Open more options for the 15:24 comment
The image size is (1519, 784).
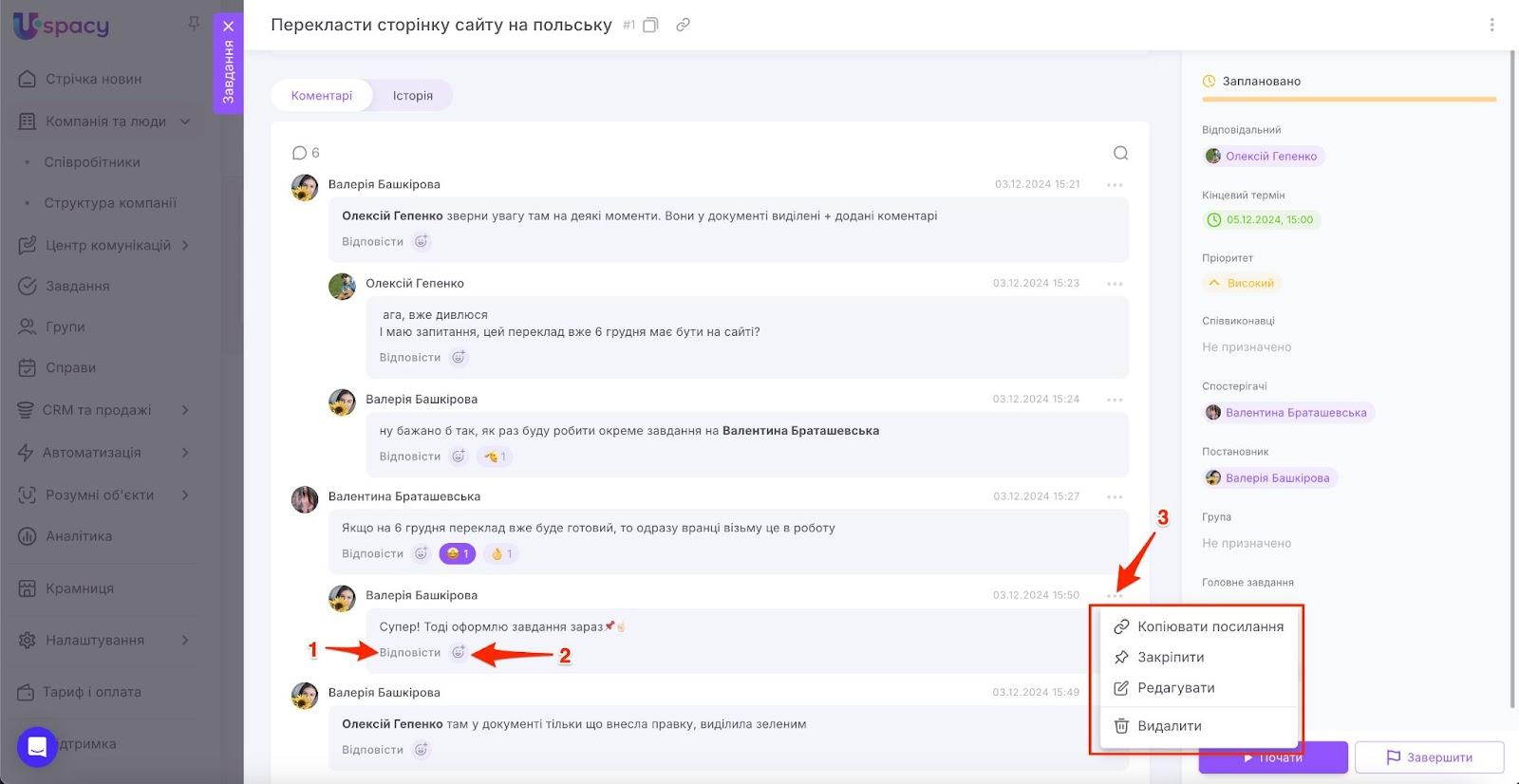coord(1115,400)
